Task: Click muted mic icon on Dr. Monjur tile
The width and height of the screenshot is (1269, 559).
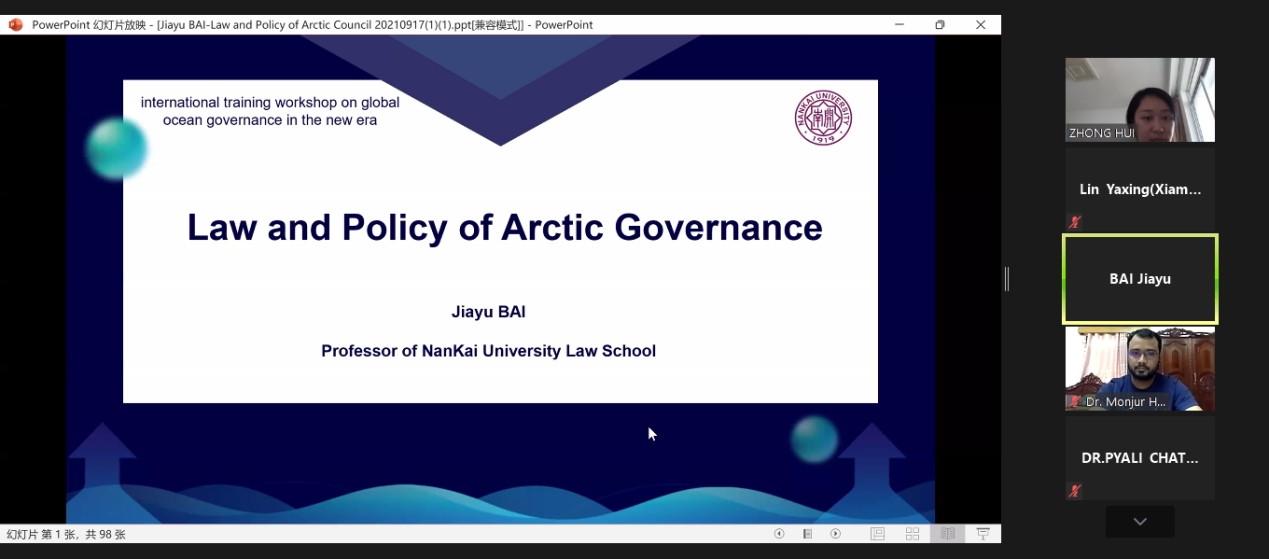Action: coord(1075,402)
